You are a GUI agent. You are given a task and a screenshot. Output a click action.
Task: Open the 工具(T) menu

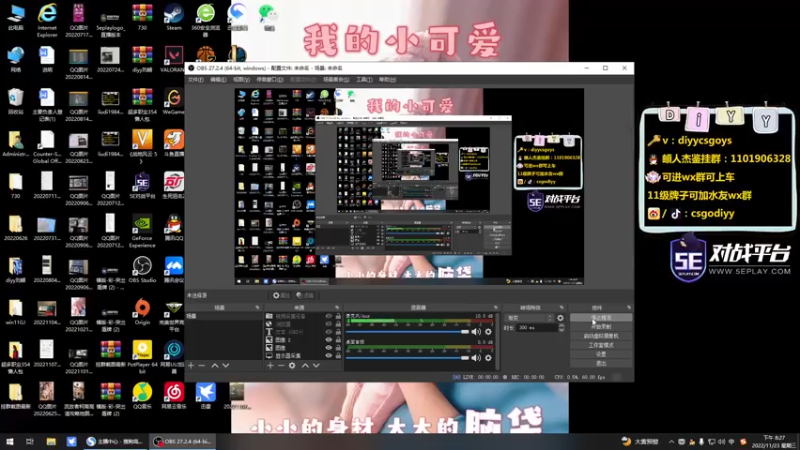364,80
